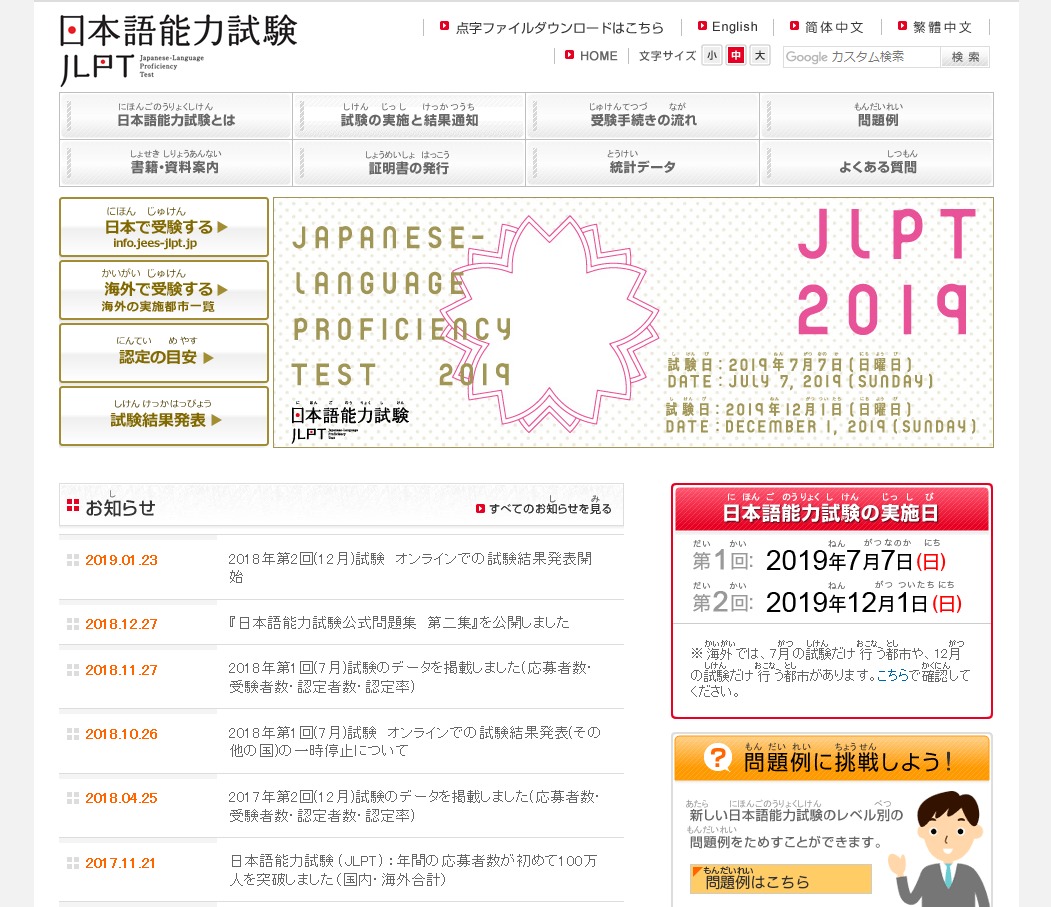Switch language to English
The height and width of the screenshot is (907, 1051).
click(735, 27)
